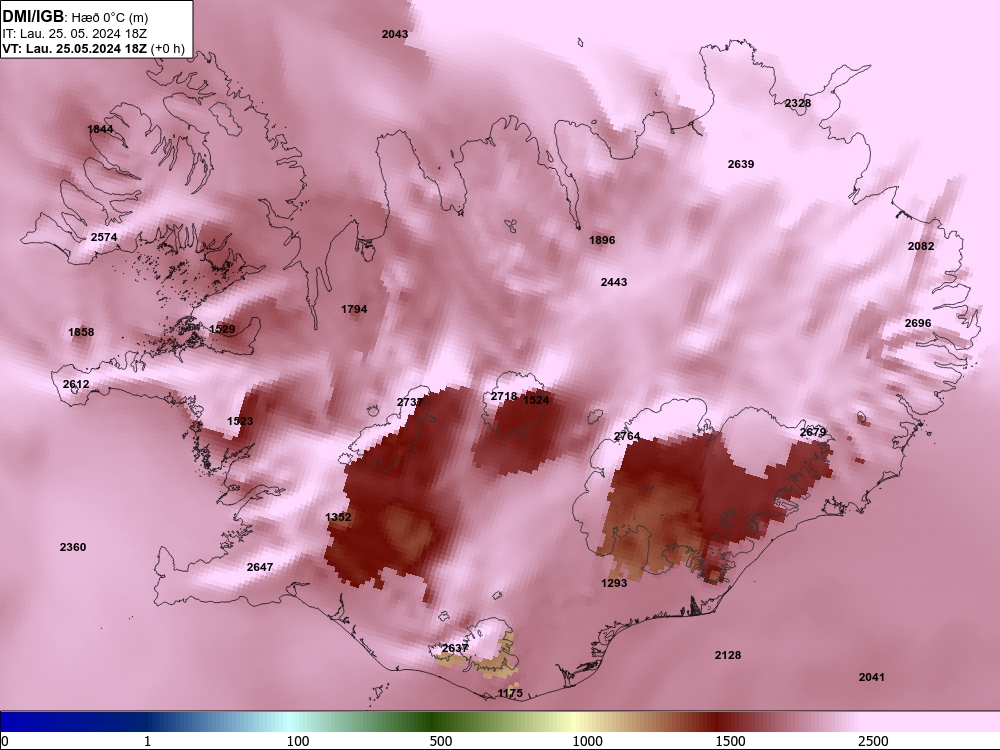
Task: Click the 1794 height label
Action: click(x=354, y=309)
